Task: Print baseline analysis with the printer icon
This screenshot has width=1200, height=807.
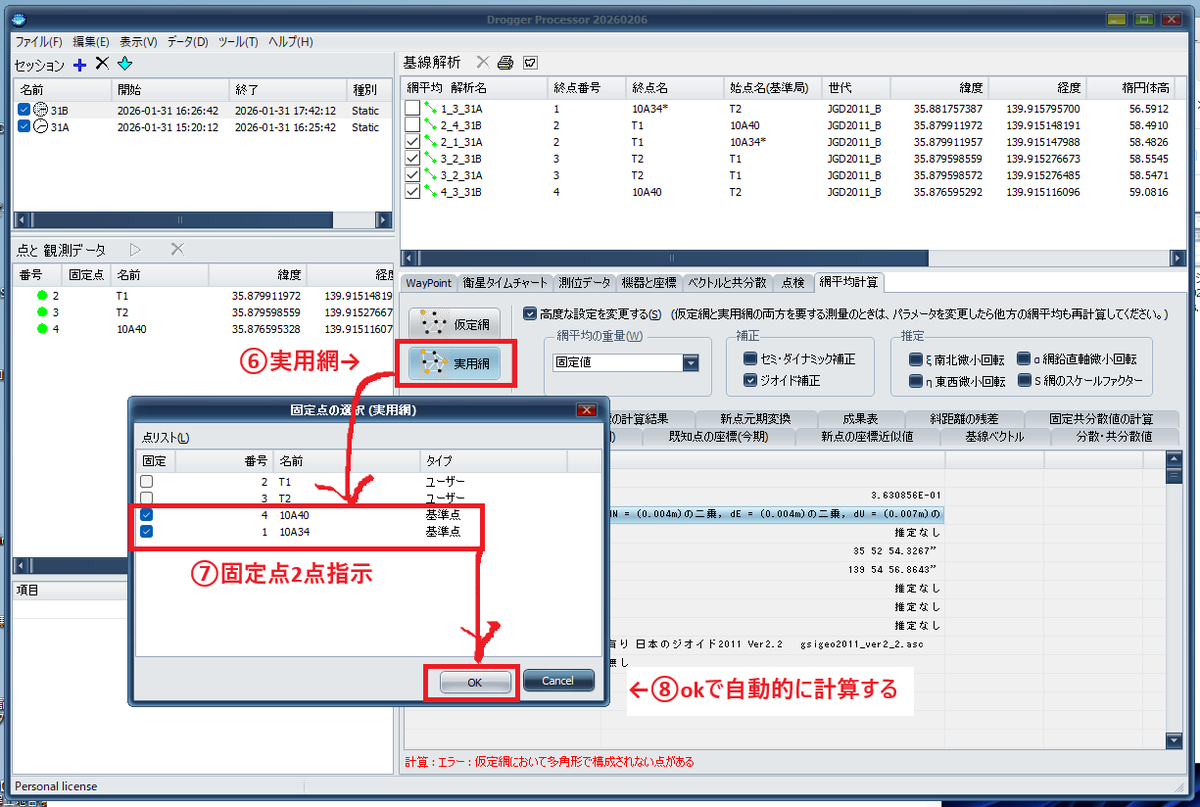Action: click(x=506, y=63)
